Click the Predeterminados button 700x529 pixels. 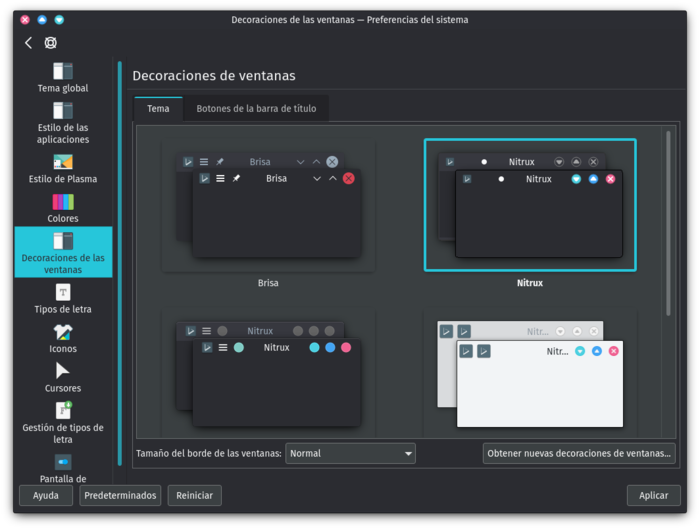tap(120, 495)
